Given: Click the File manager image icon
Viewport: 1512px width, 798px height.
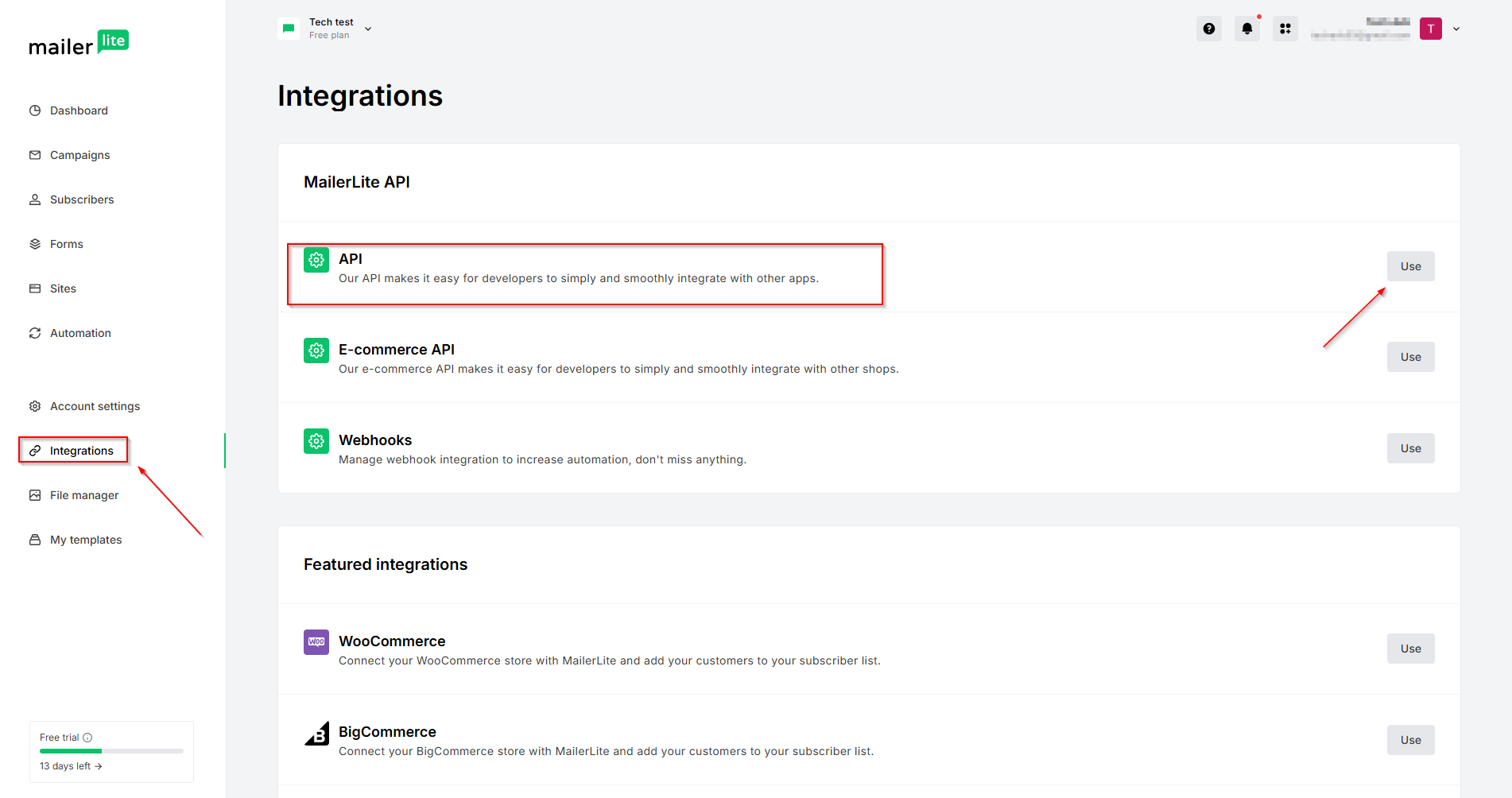Looking at the screenshot, I should [35, 495].
